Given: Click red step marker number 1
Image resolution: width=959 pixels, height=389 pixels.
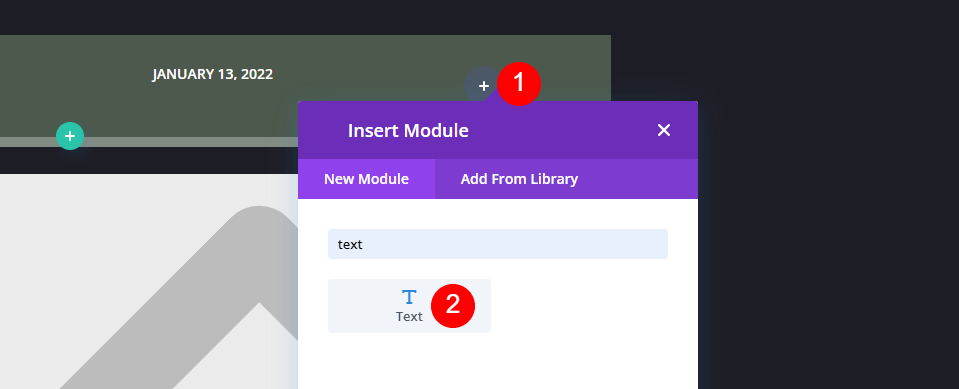Looking at the screenshot, I should tap(519, 83).
